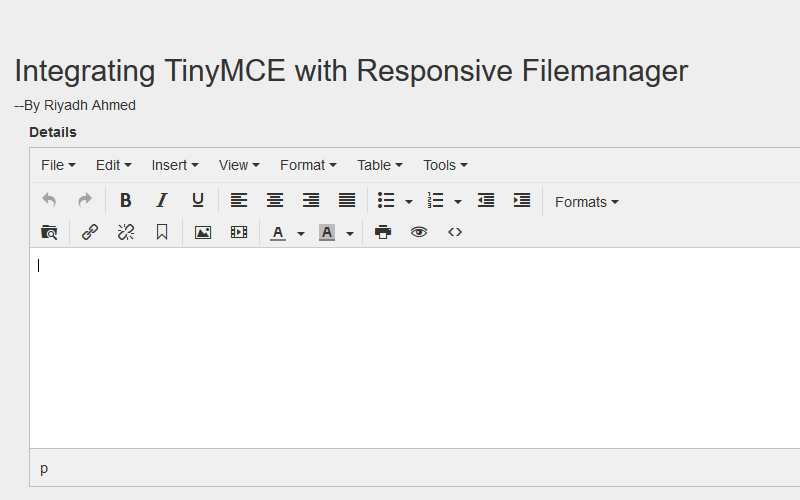Open the File menu
The image size is (800, 500).
coord(58,165)
